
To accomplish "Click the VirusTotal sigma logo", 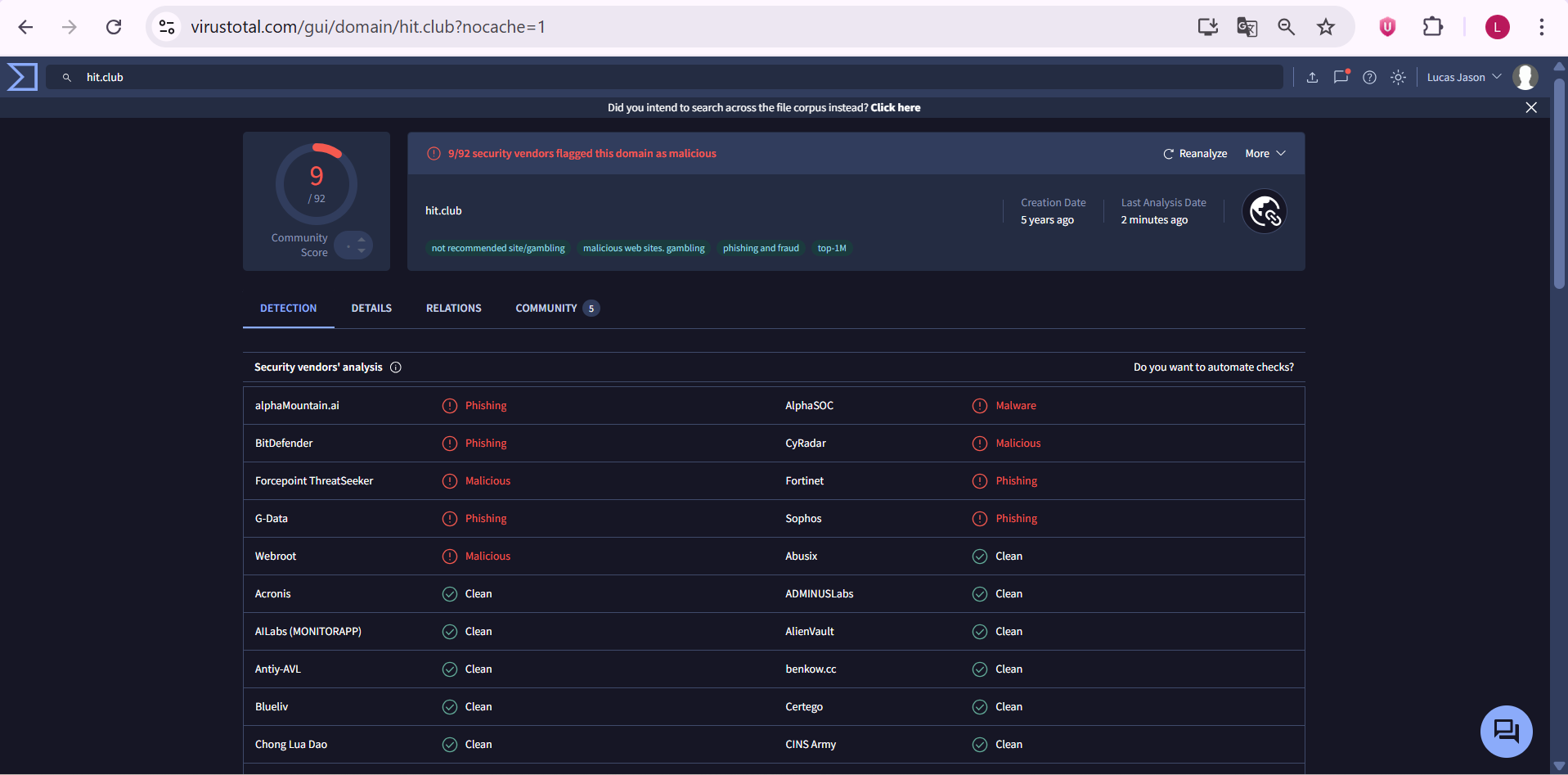I will tap(22, 77).
